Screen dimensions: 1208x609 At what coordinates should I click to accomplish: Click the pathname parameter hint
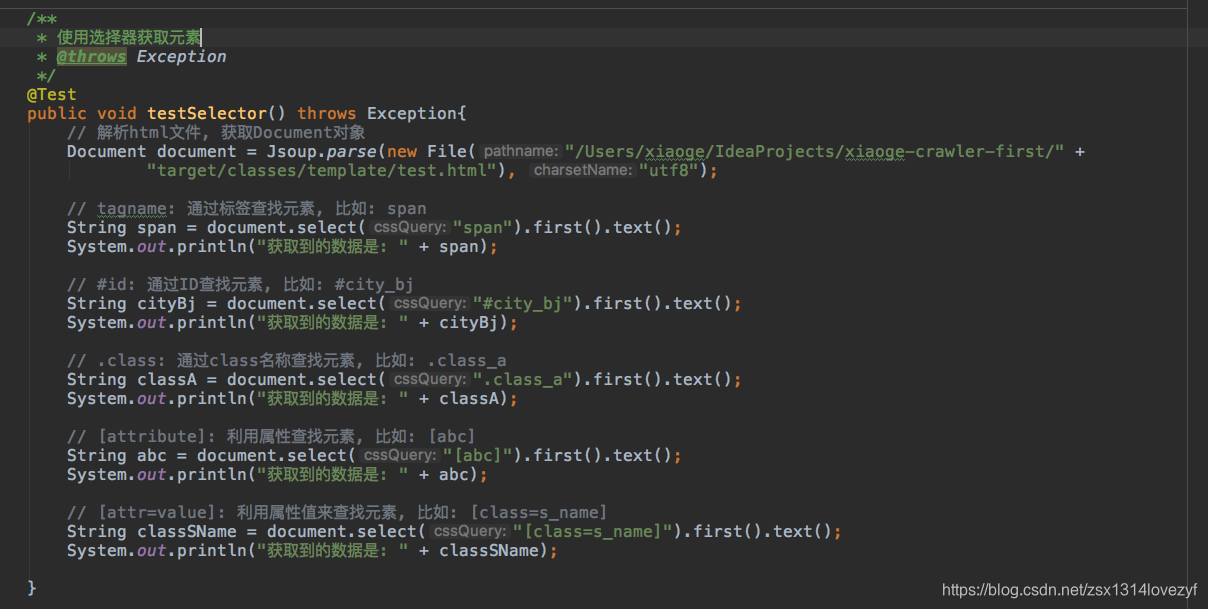point(520,151)
